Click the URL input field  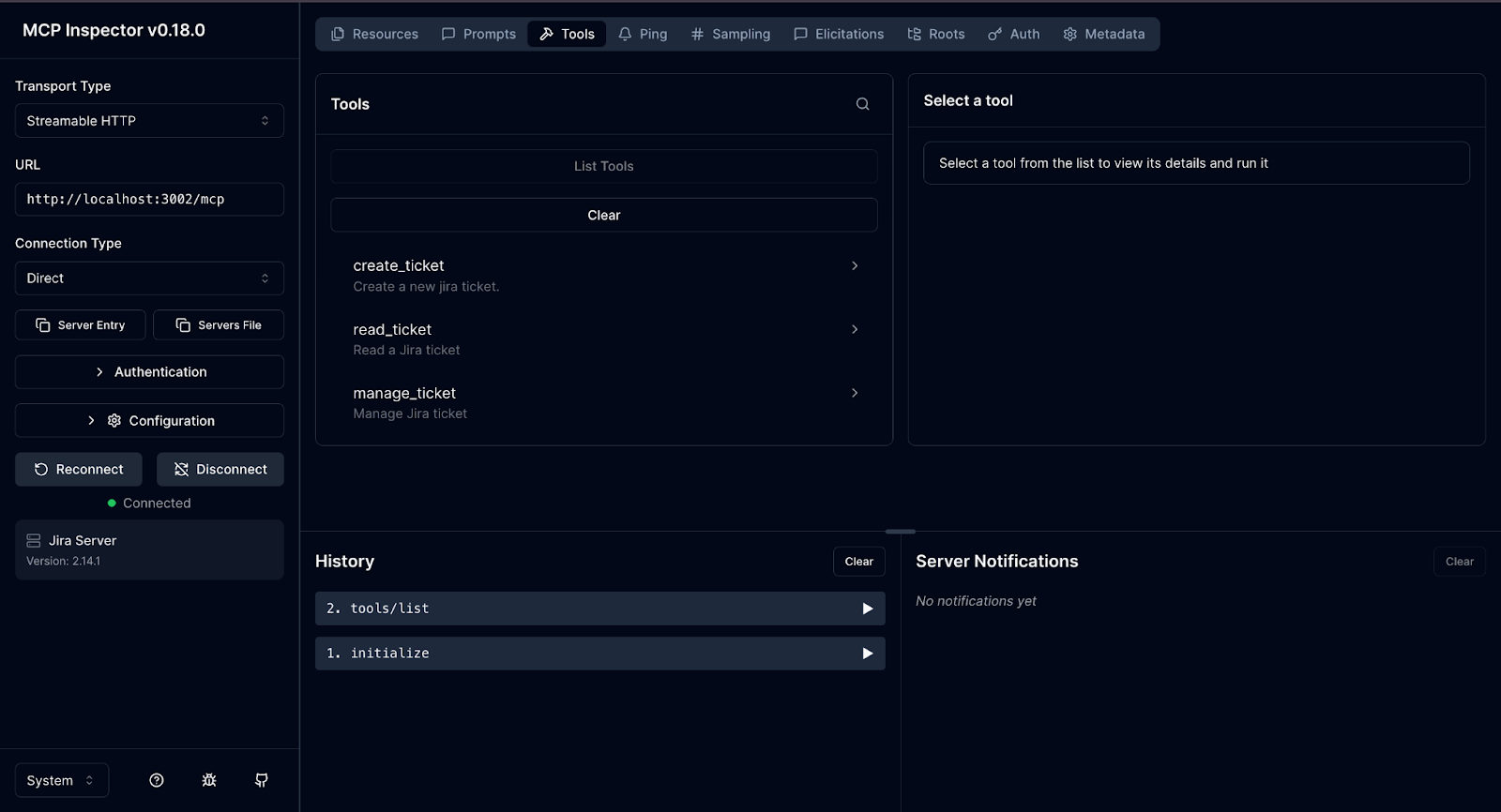tap(149, 200)
